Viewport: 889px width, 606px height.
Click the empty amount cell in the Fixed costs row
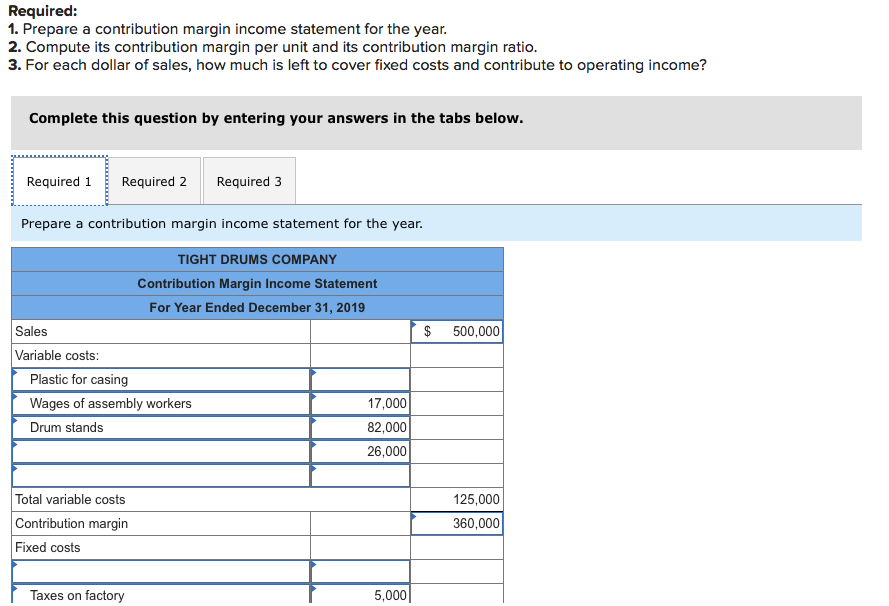tap(359, 547)
